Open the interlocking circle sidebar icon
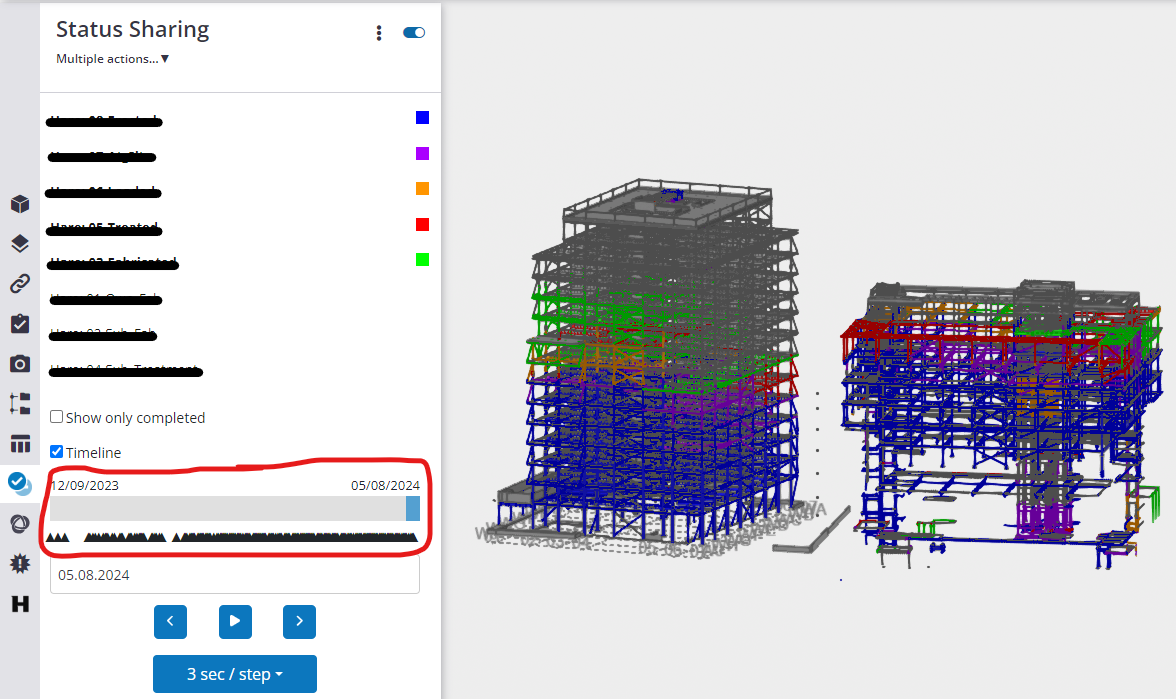 click(20, 524)
